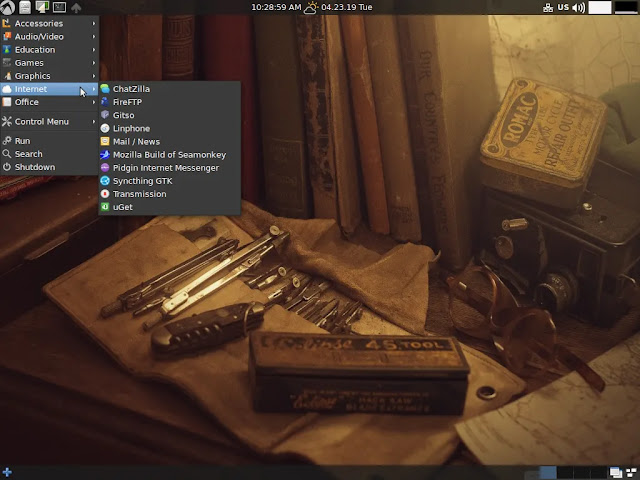
Task: Click the blue plus icon at bottom-left
Action: coord(7,472)
